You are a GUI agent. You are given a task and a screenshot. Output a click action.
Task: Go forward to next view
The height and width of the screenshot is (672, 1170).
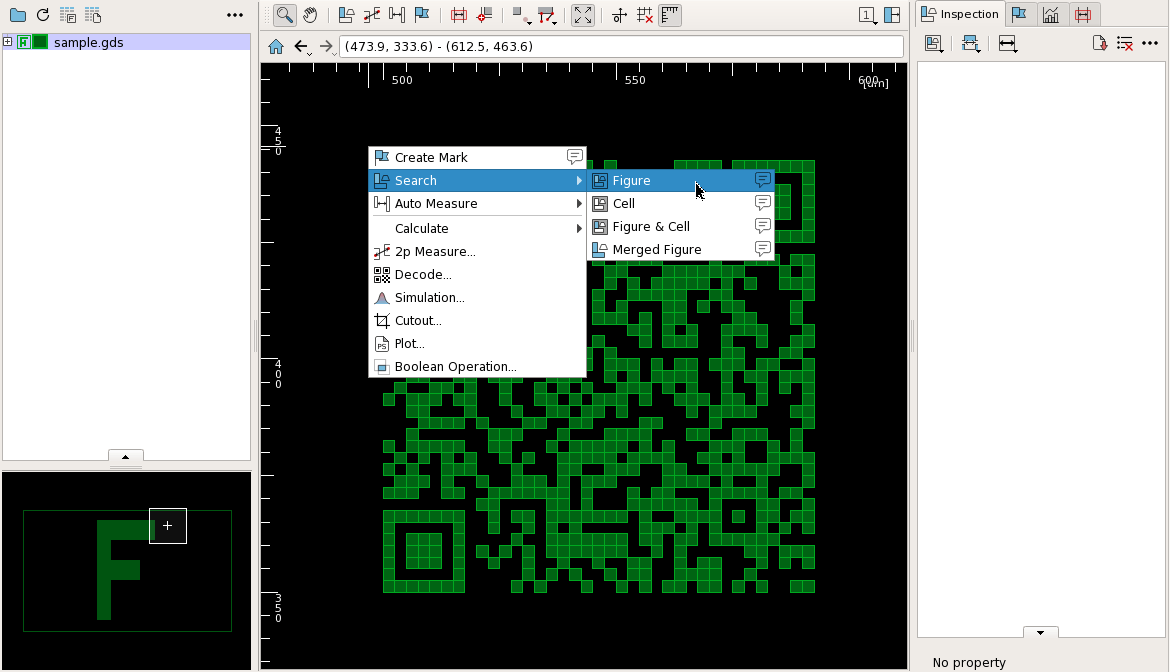[x=327, y=46]
